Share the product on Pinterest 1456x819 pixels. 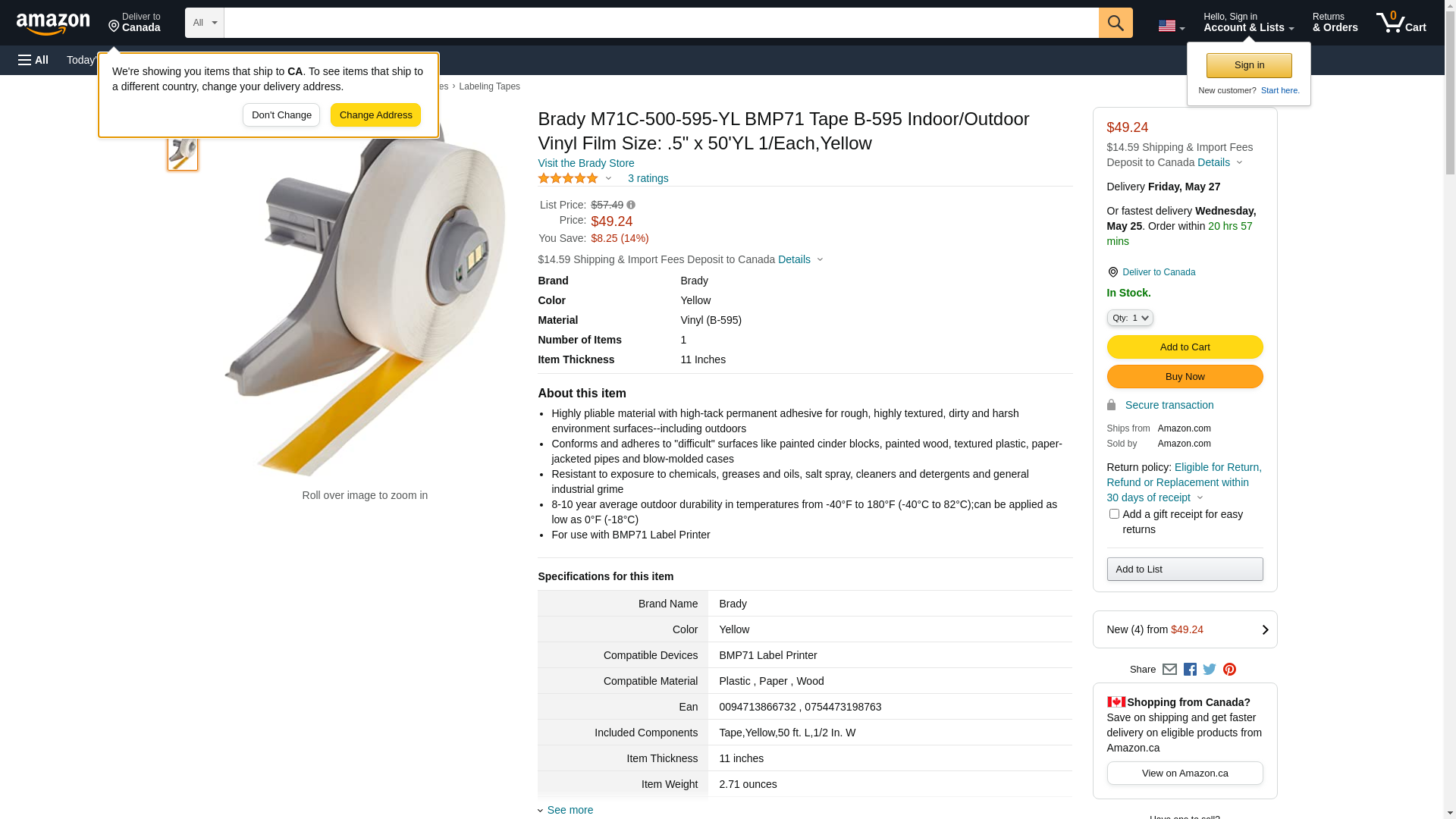tap(1229, 670)
